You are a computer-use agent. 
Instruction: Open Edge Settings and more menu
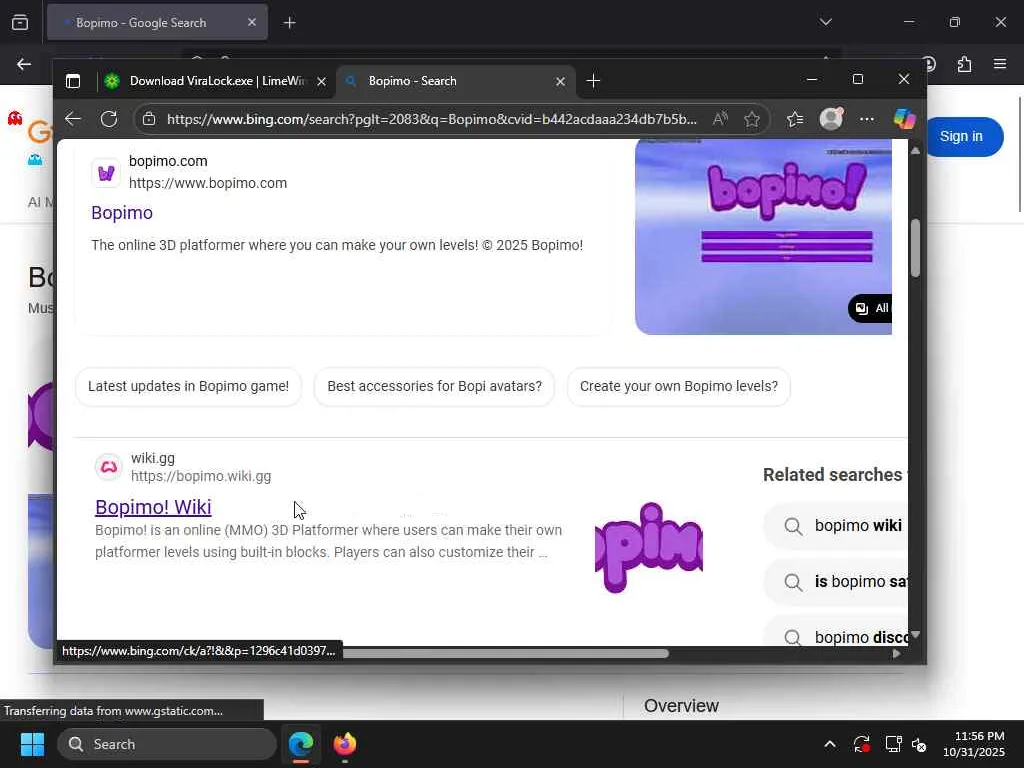point(867,119)
